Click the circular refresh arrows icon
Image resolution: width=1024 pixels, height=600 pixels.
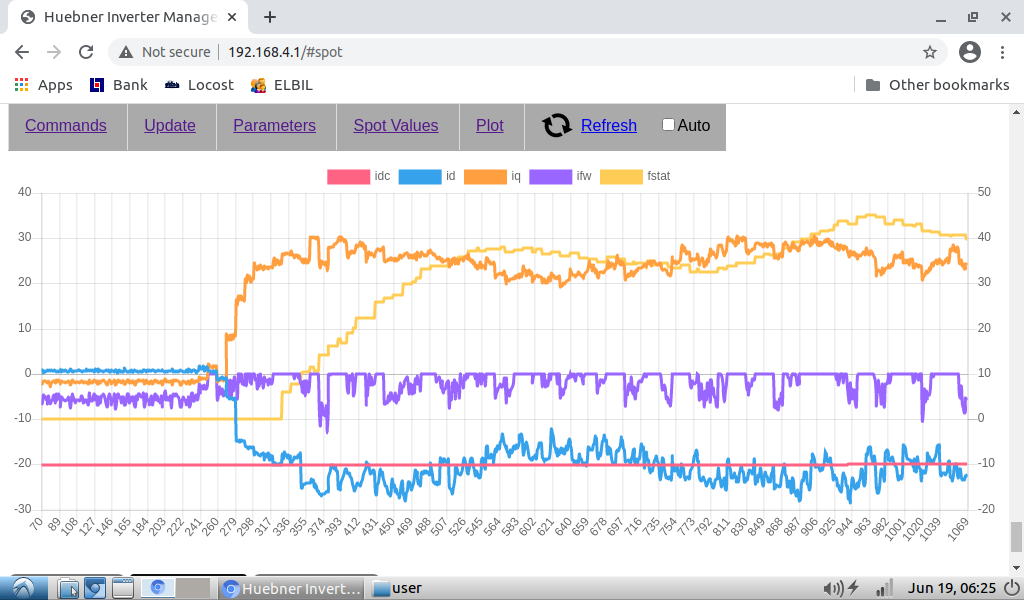[557, 125]
